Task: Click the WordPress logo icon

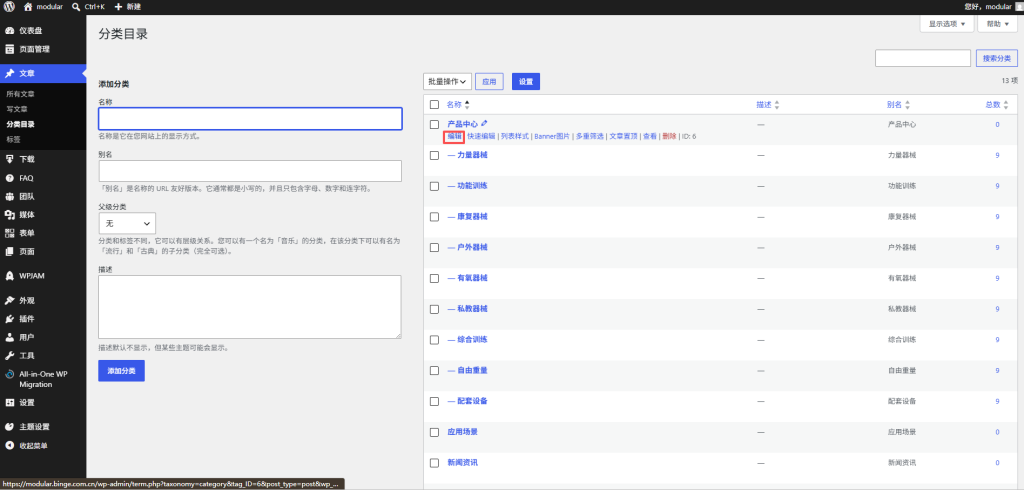Action: click(x=10, y=7)
